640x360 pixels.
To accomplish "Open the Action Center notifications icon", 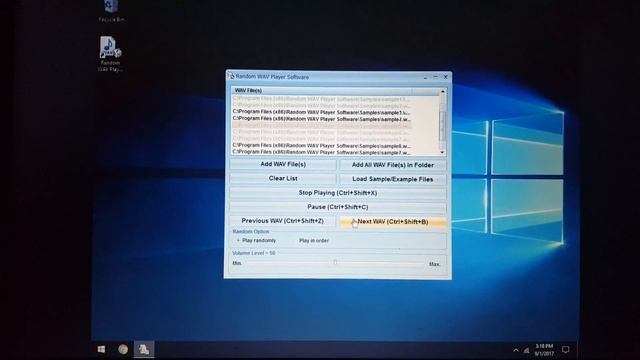I will click(x=565, y=350).
